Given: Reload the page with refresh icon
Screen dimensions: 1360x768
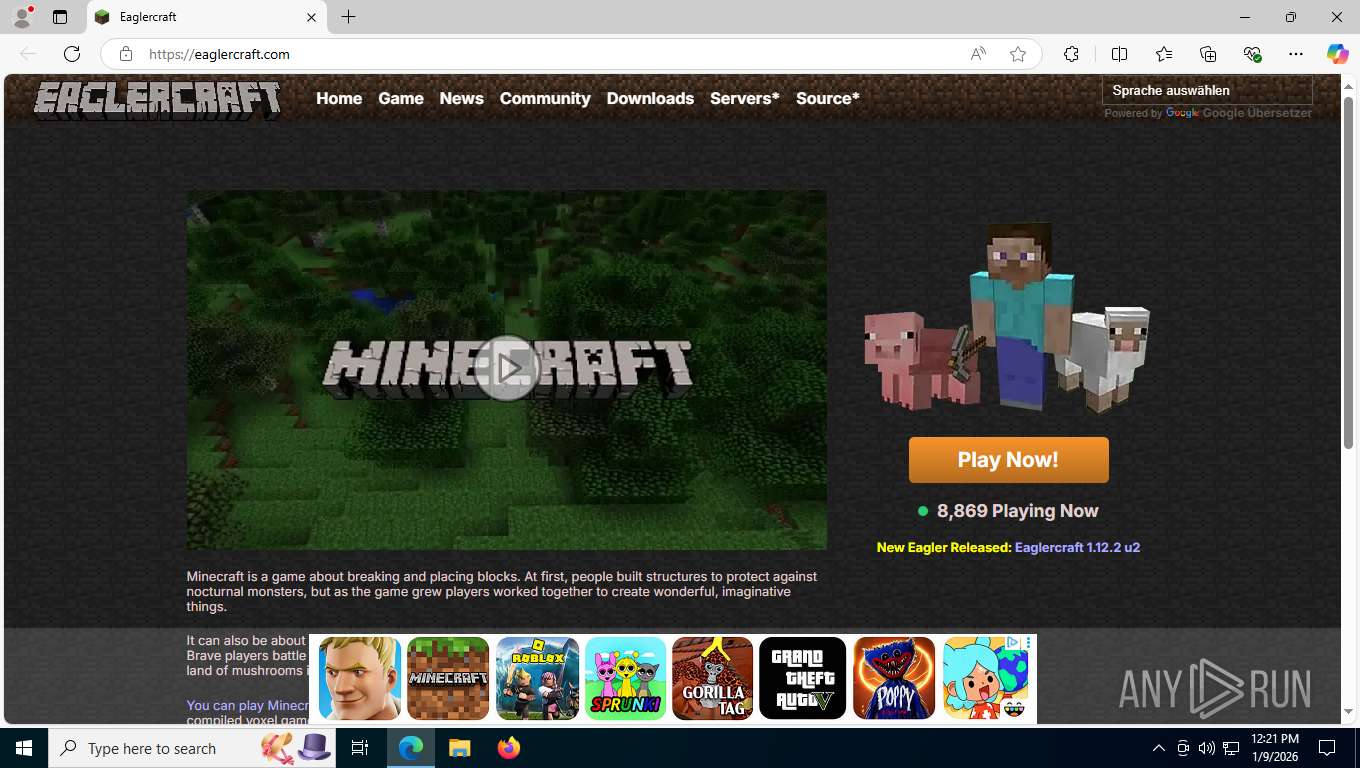Looking at the screenshot, I should coord(72,54).
